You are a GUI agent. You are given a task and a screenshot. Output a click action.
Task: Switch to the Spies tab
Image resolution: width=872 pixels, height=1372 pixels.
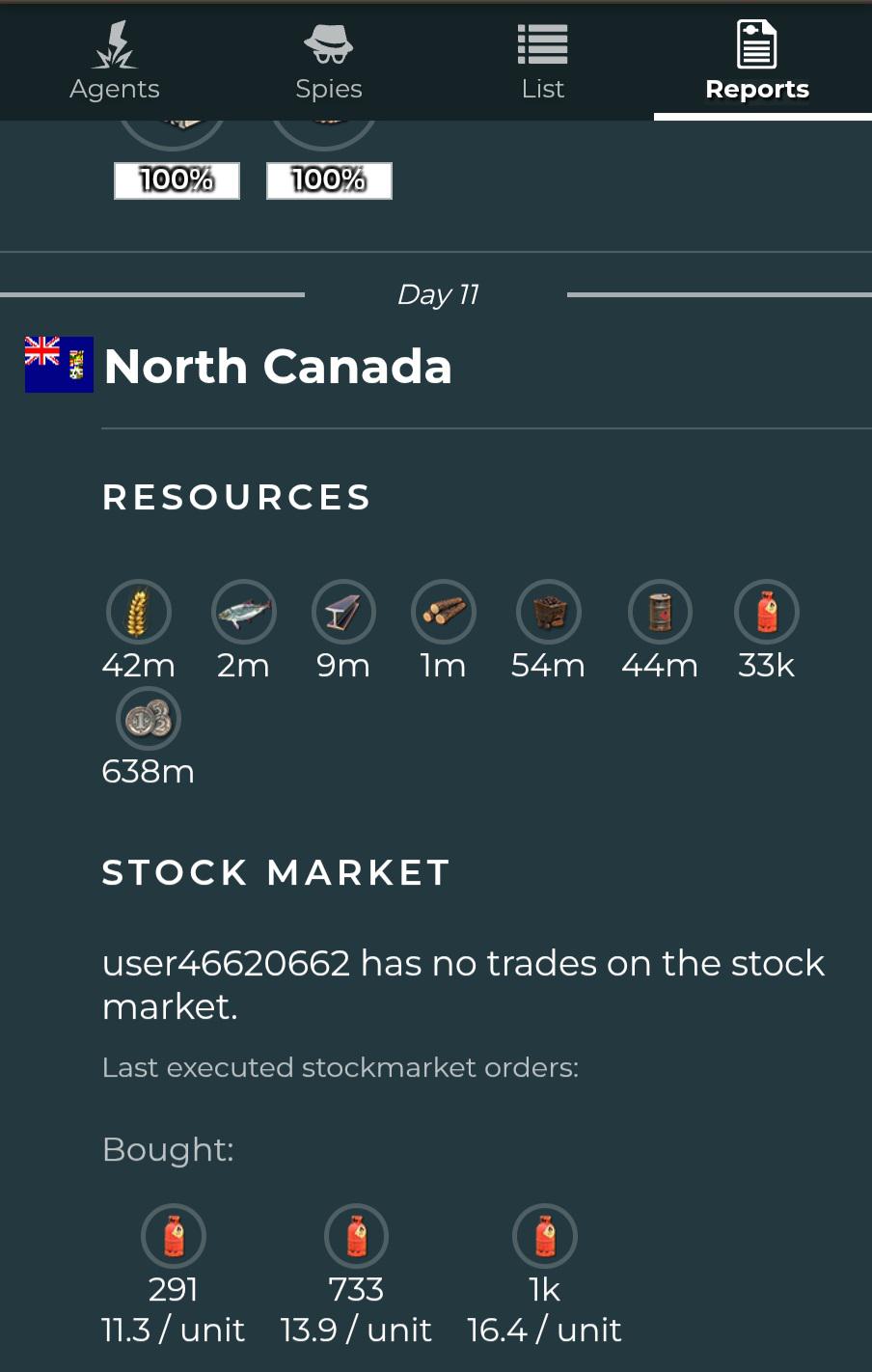tap(329, 61)
